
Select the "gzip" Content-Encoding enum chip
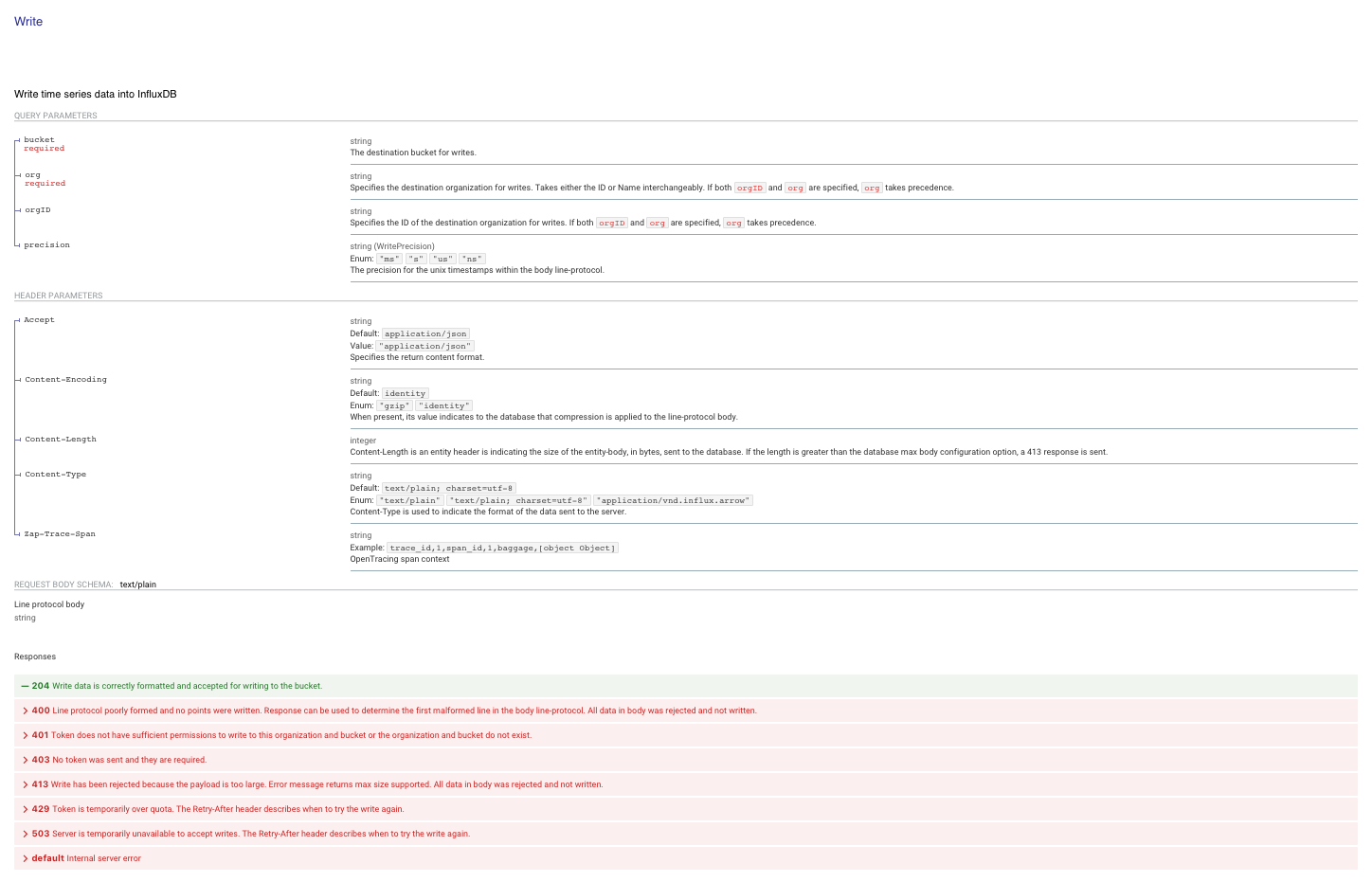[x=394, y=405]
